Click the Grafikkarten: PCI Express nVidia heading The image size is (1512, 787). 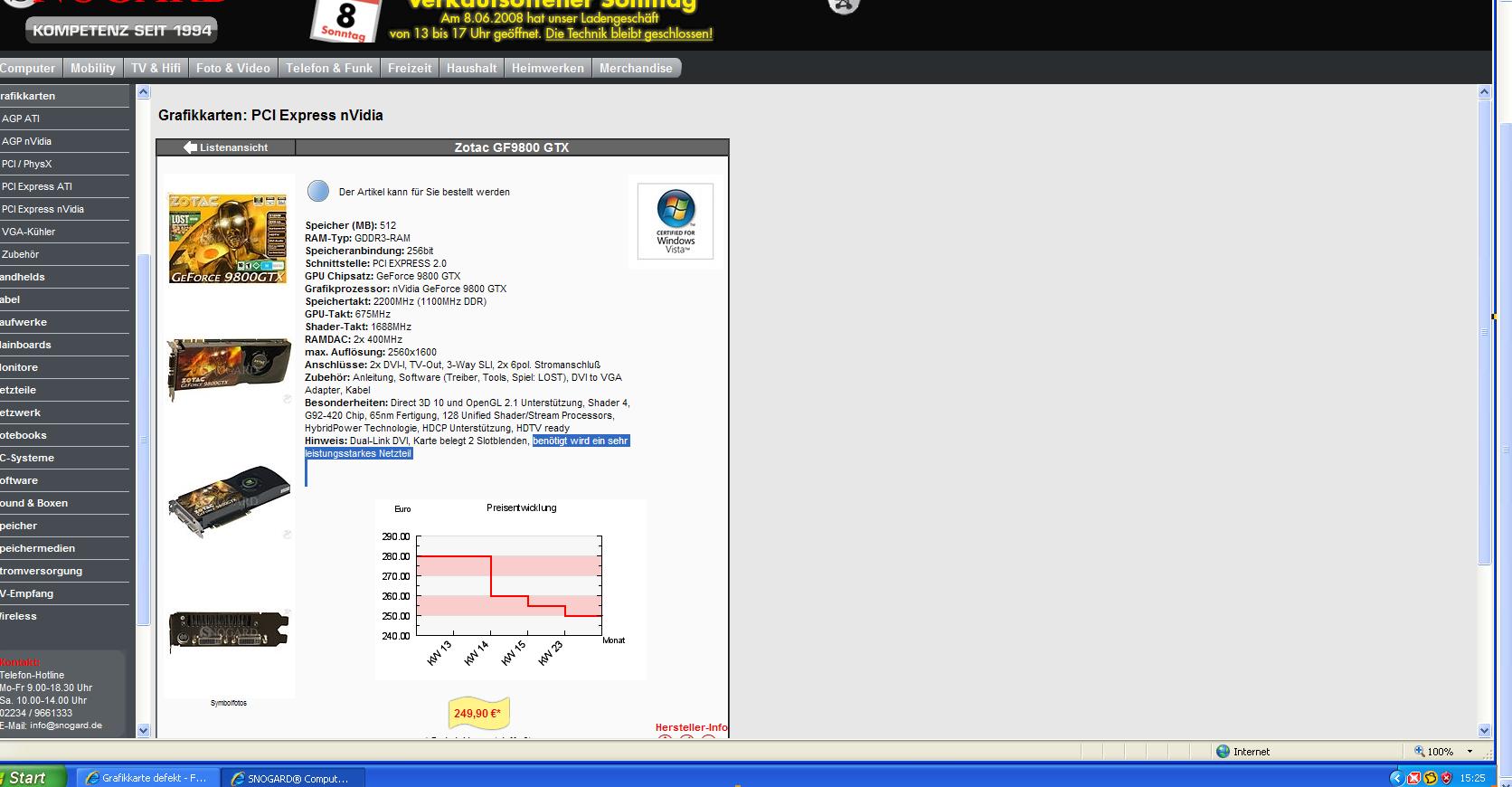tap(270, 115)
